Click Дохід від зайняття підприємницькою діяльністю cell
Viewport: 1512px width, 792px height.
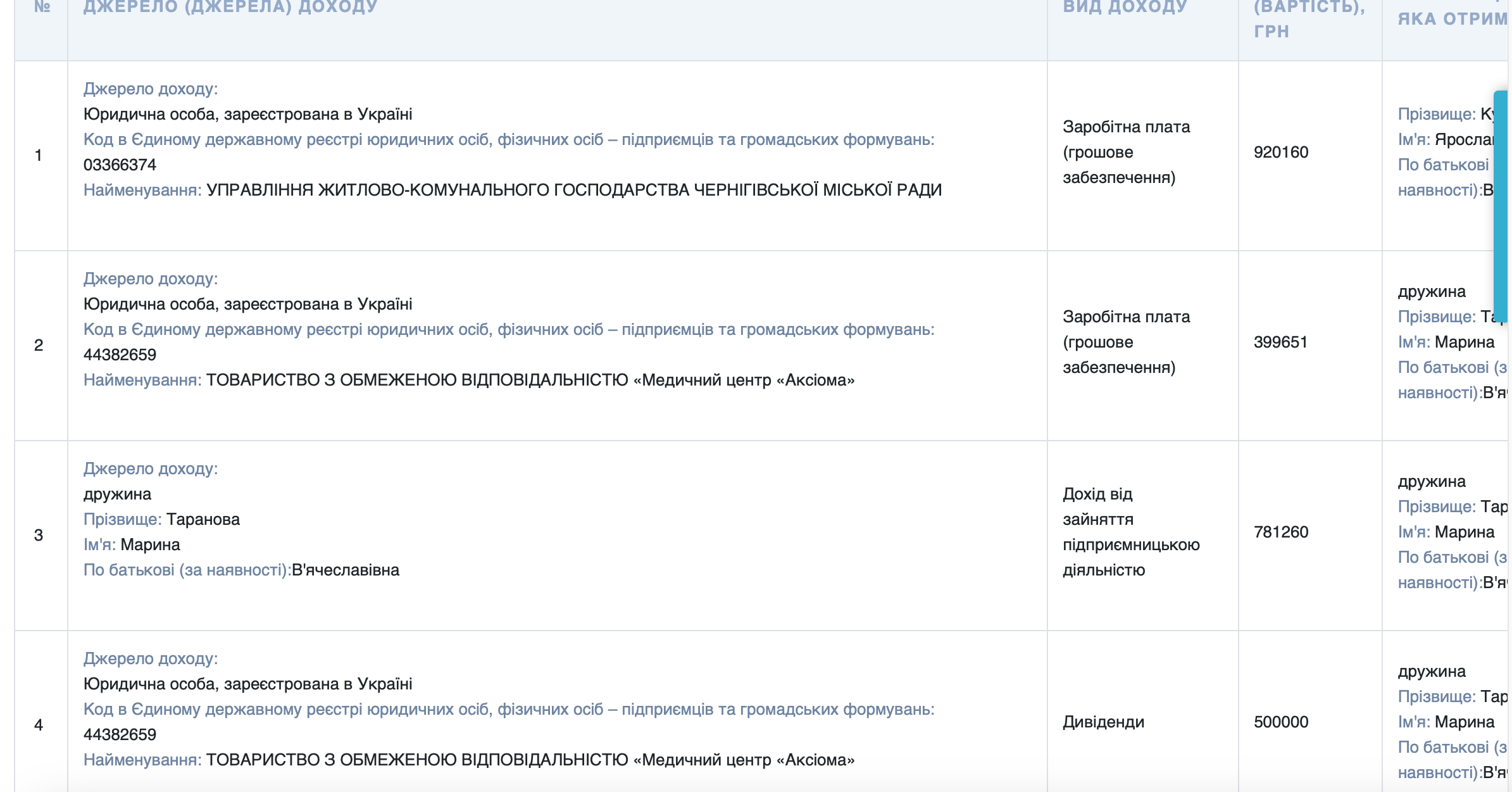point(1130,532)
